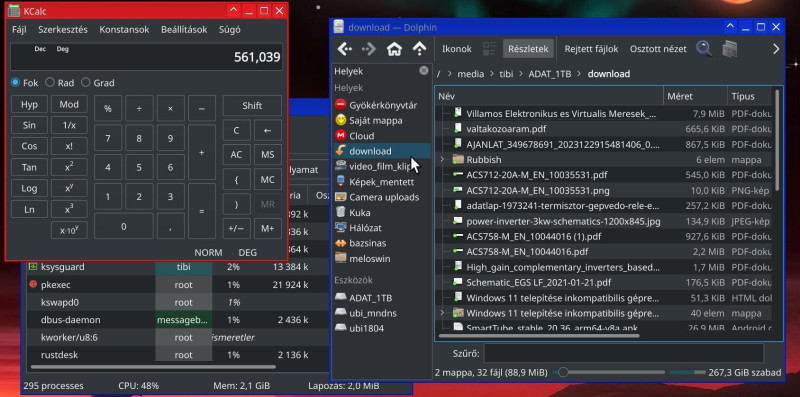Select ubi1804 device
The width and height of the screenshot is (800, 397).
(x=382, y=328)
